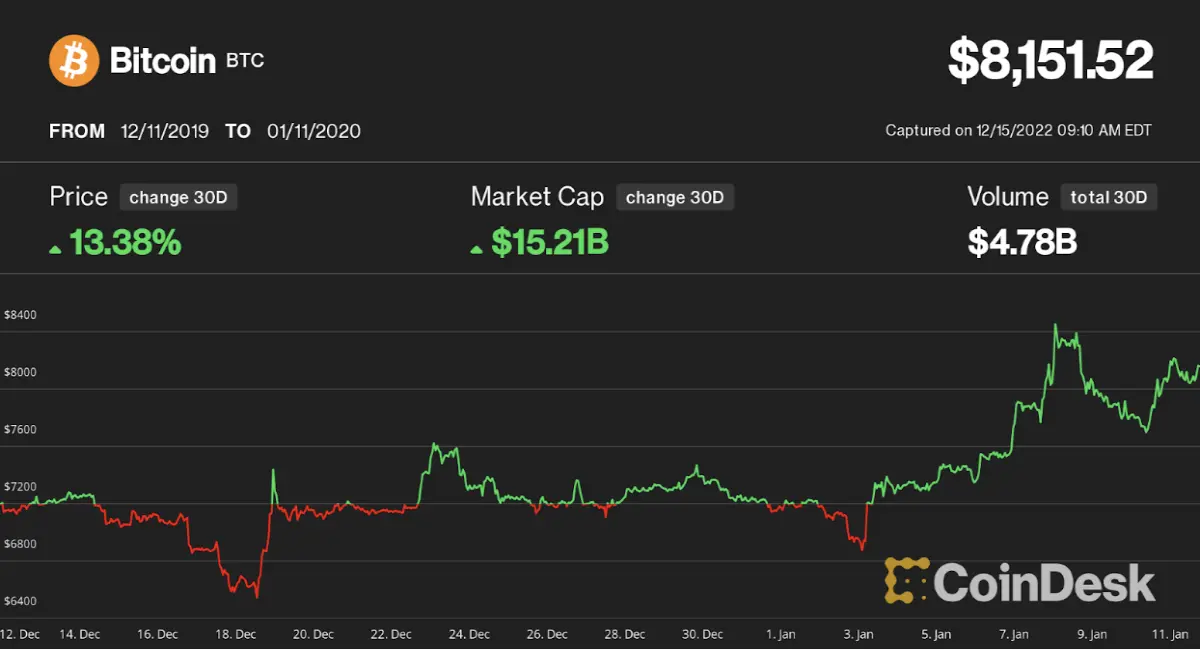The image size is (1200, 650).
Task: Click the CoinDesk watermark logo icon
Action: click(x=906, y=581)
